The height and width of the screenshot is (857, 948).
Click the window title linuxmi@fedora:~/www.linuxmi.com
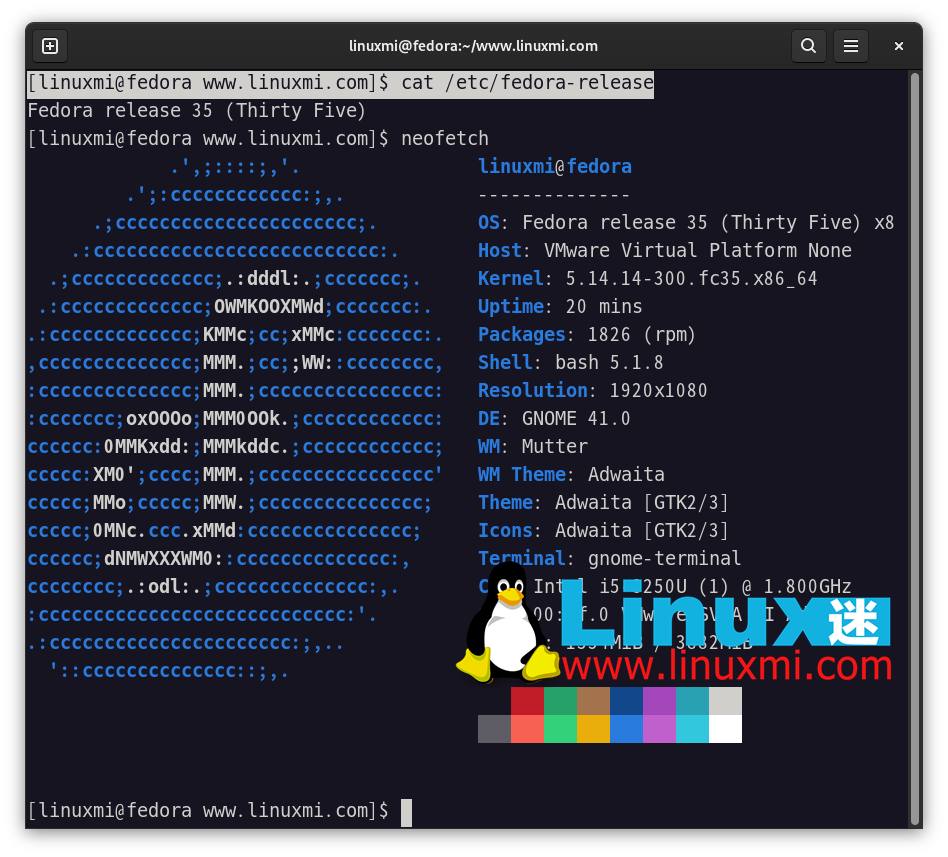point(473,46)
